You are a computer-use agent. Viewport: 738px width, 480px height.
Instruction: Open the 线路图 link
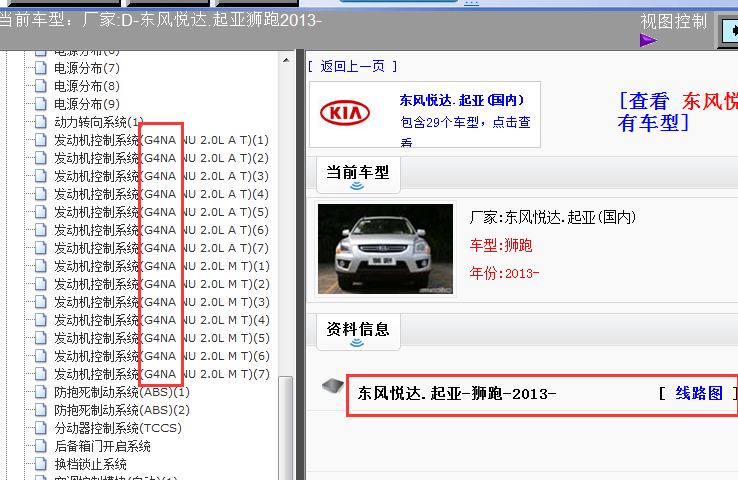(x=699, y=393)
